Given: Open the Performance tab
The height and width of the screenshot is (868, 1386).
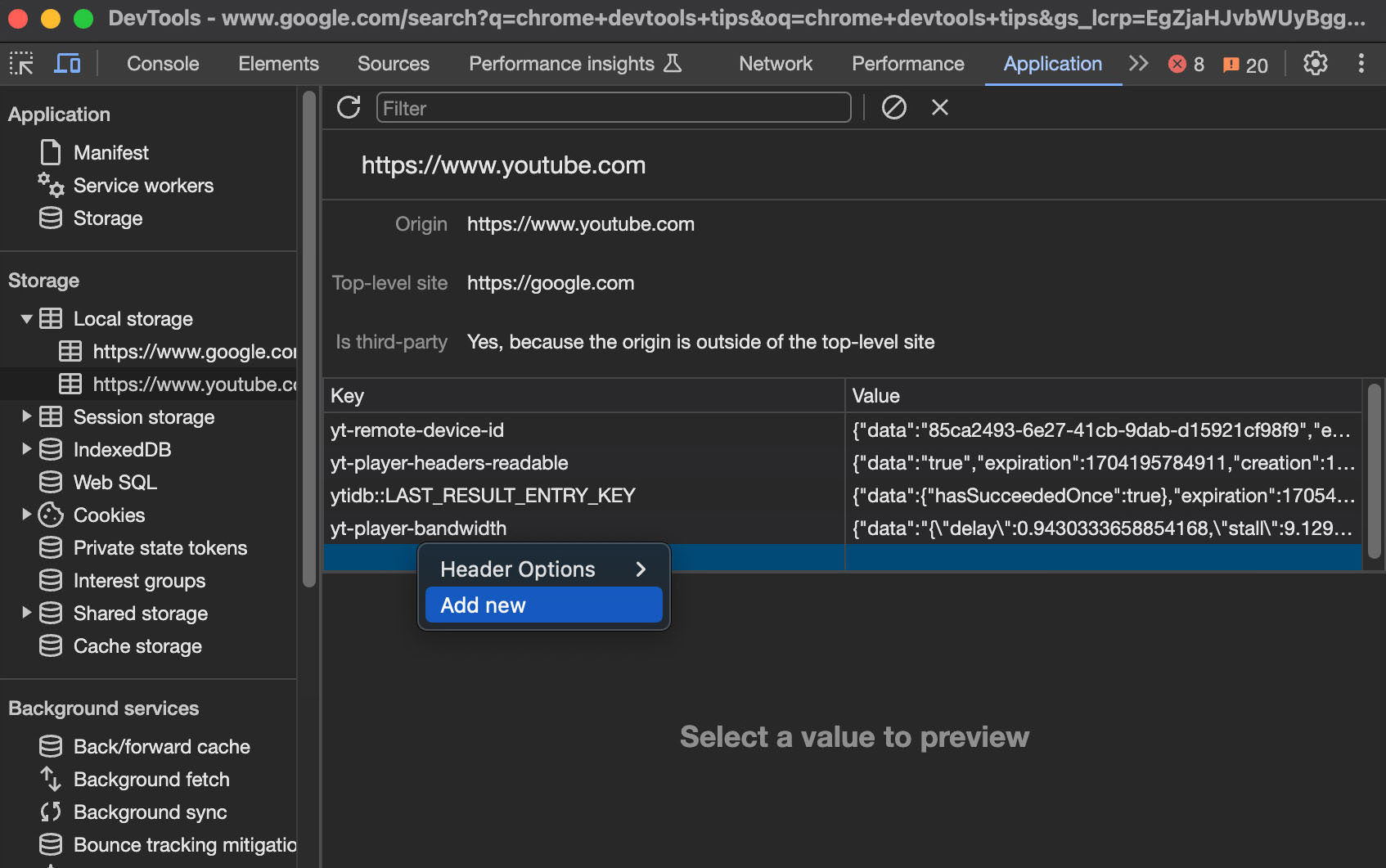Looking at the screenshot, I should (x=908, y=64).
